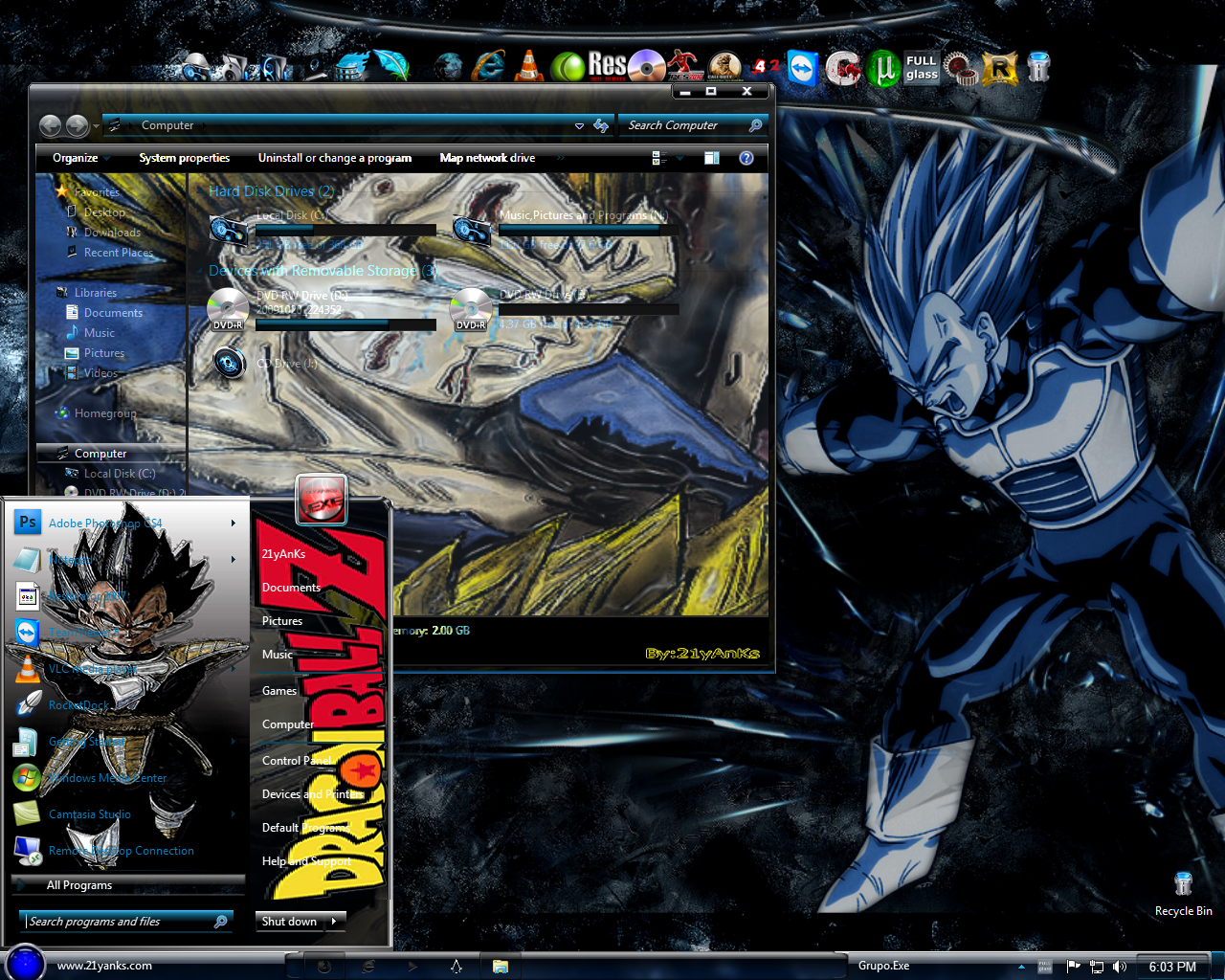Launch VLC media player from the dock
Screen dimensions: 1225x980
[x=527, y=65]
